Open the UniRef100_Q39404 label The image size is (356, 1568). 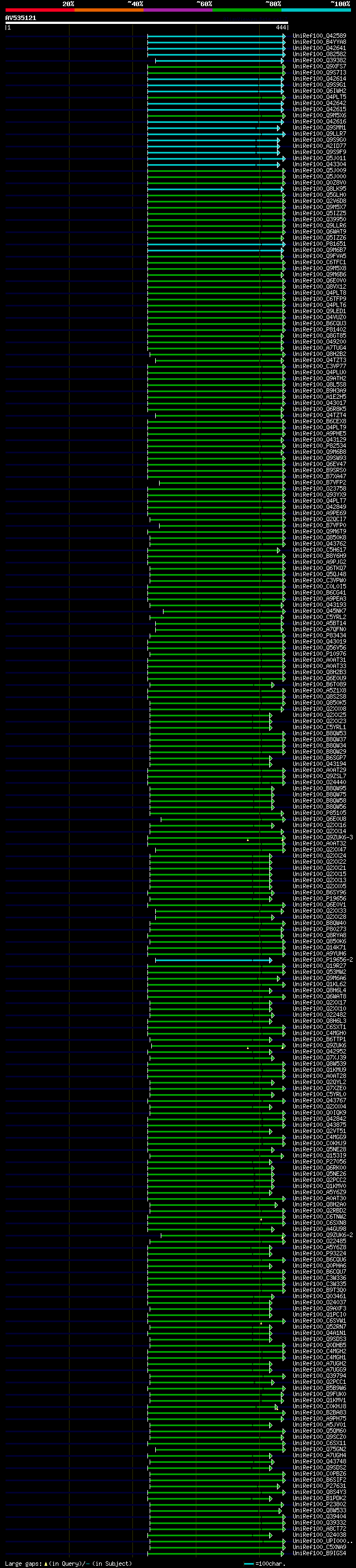(x=319, y=1517)
